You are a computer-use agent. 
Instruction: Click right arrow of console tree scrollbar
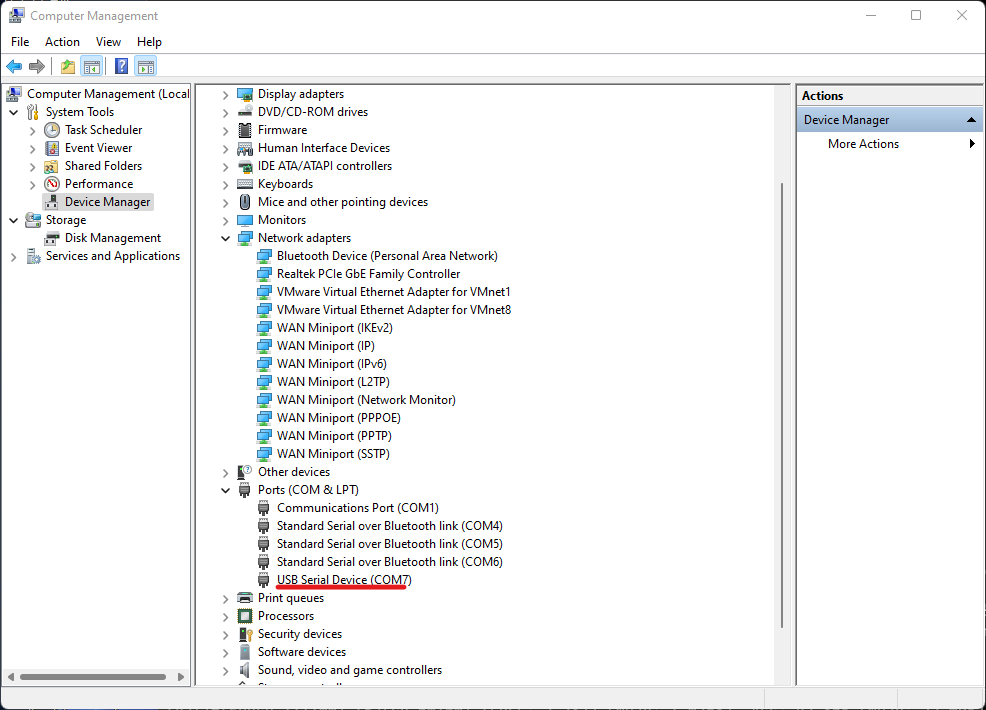click(x=181, y=677)
